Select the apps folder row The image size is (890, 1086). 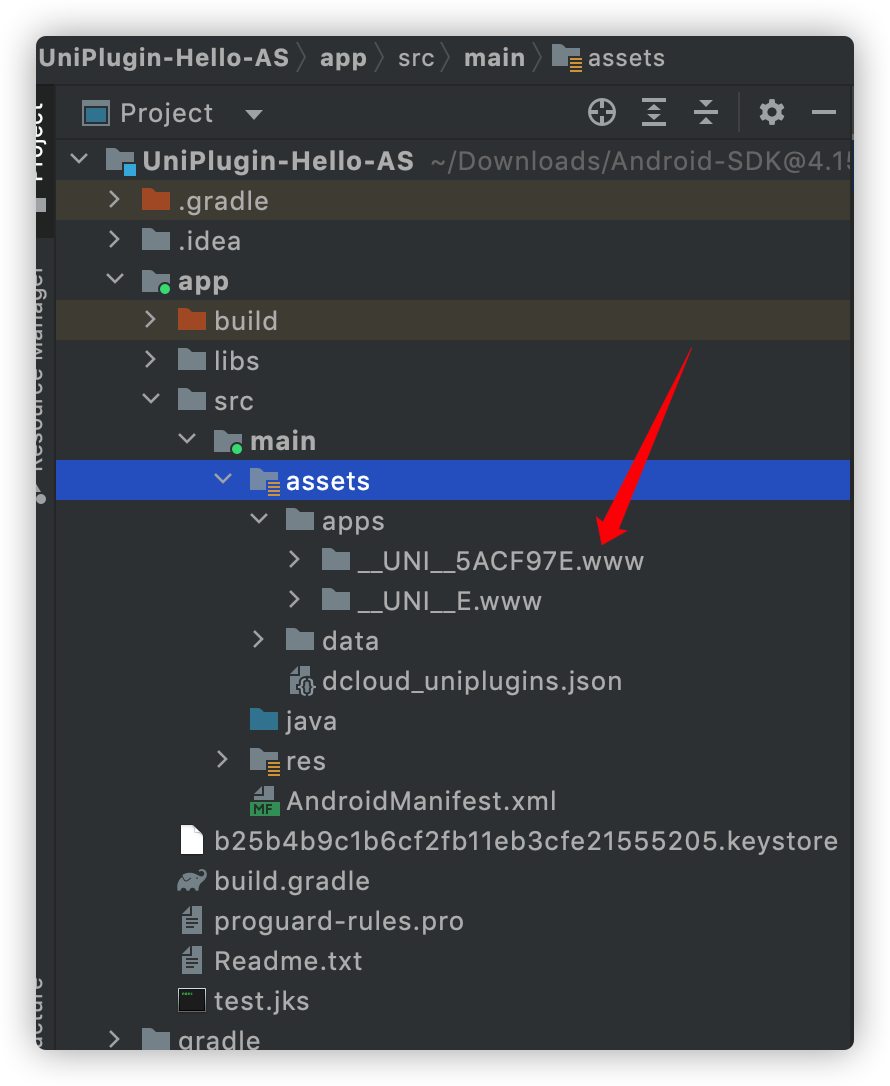(x=453, y=519)
